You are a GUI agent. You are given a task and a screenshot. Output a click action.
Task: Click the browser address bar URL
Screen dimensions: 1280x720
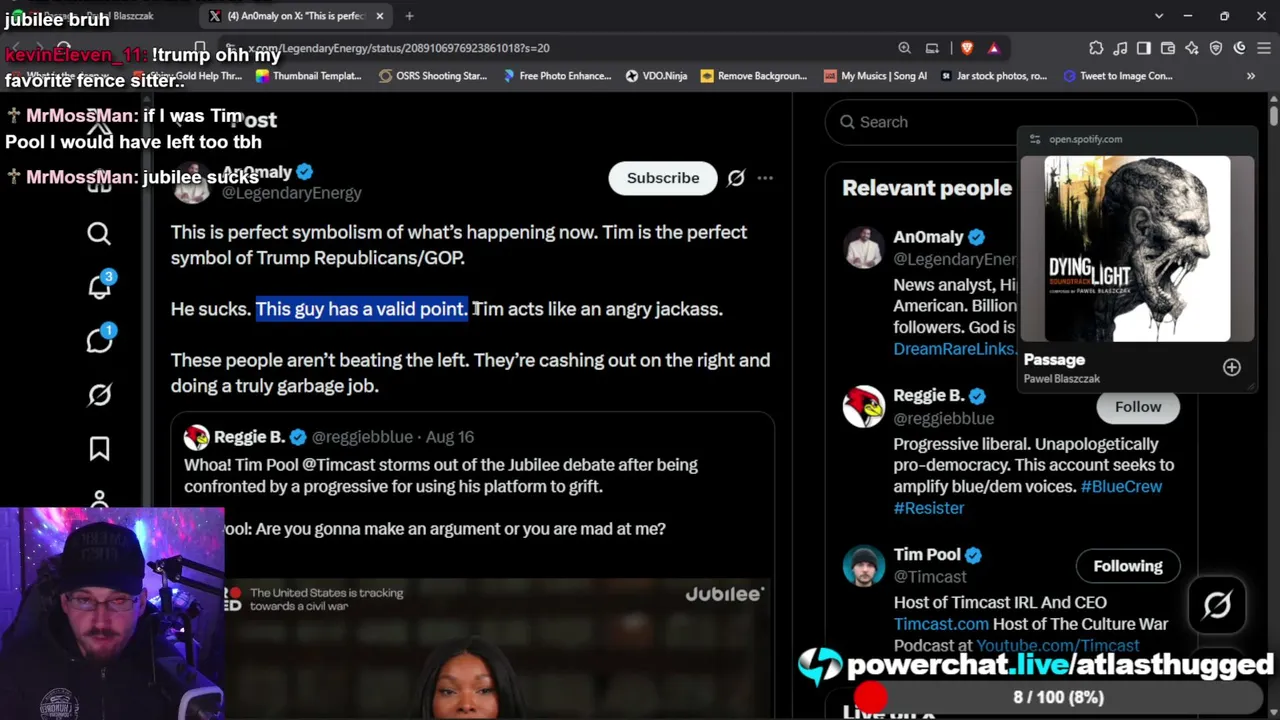pos(399,48)
